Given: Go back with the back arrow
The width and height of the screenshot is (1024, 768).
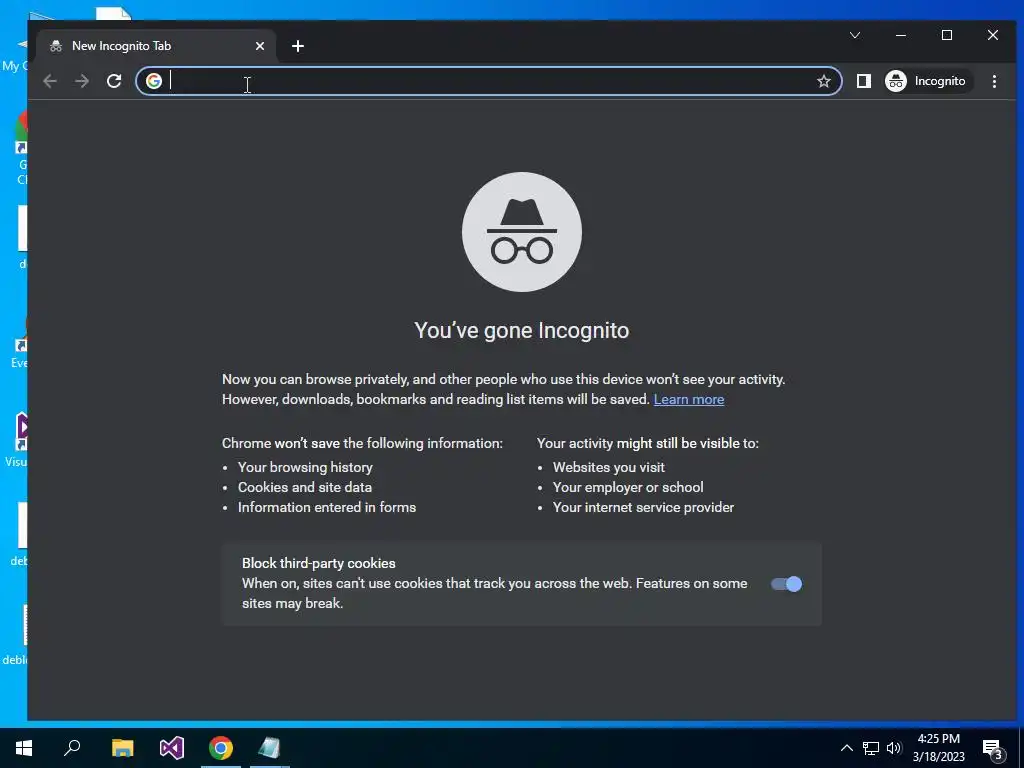Looking at the screenshot, I should (50, 81).
